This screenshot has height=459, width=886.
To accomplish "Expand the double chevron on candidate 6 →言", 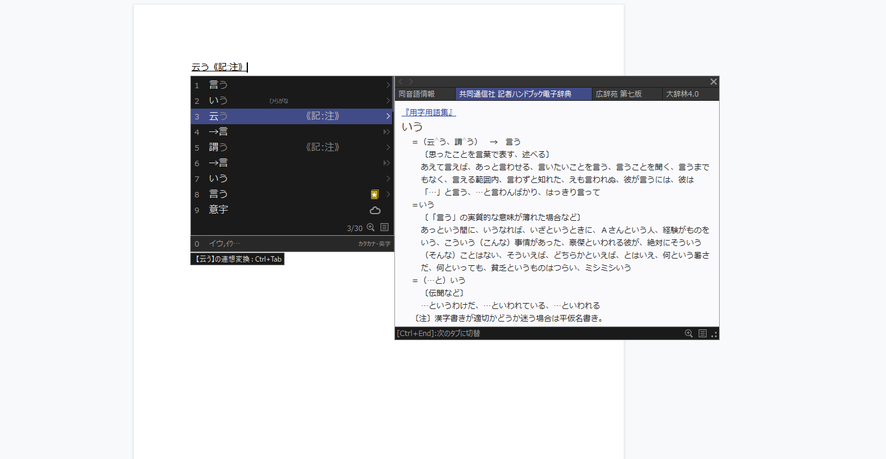I will [387, 163].
